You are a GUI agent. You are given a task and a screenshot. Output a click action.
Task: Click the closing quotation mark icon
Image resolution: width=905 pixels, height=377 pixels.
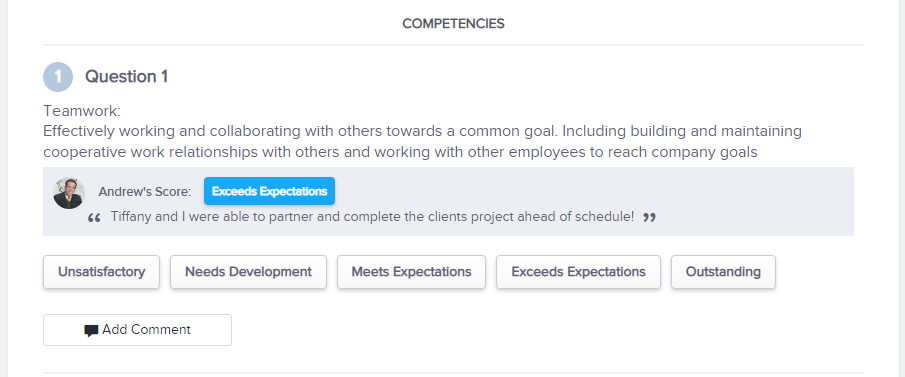click(649, 218)
